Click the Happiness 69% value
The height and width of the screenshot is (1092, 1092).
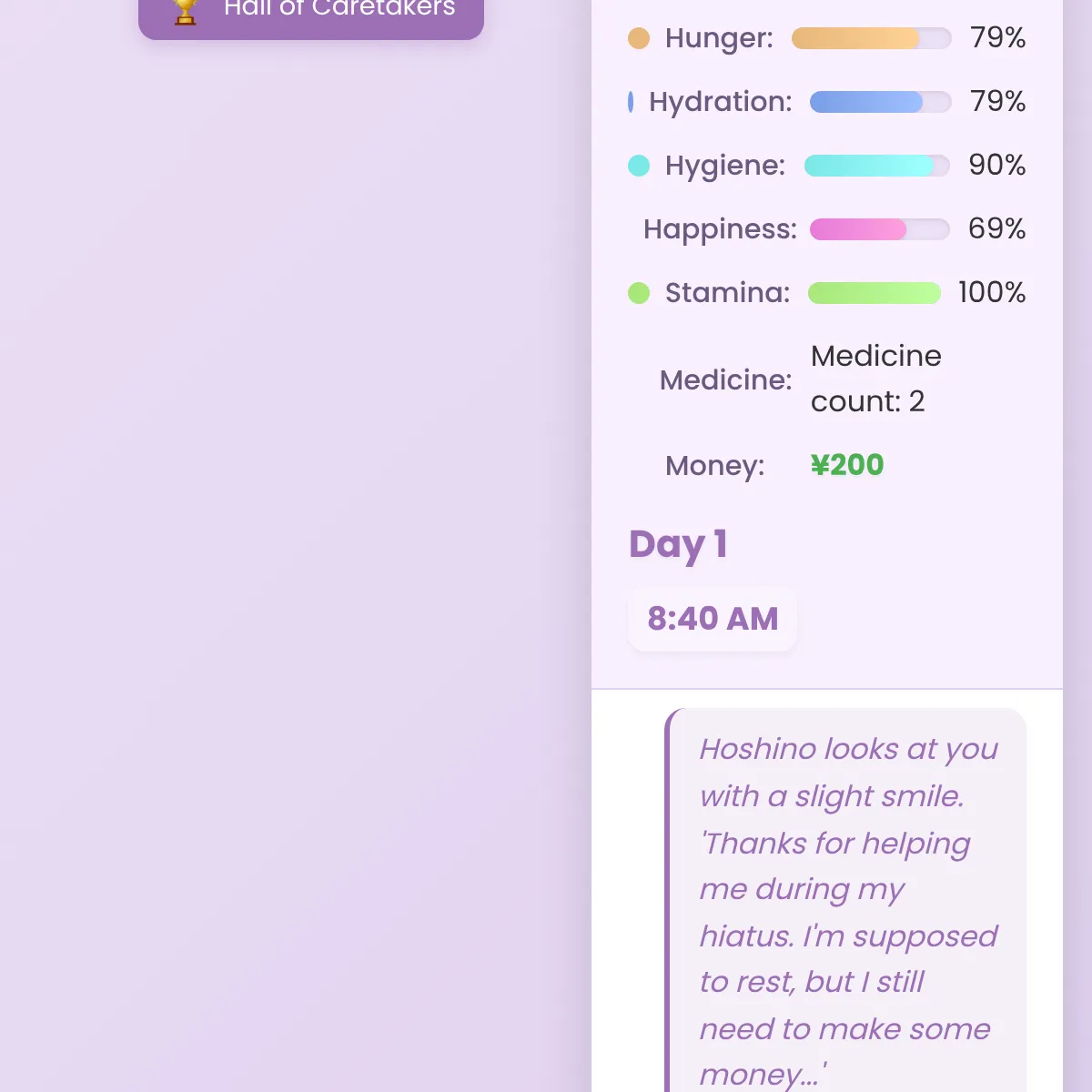[x=996, y=229]
